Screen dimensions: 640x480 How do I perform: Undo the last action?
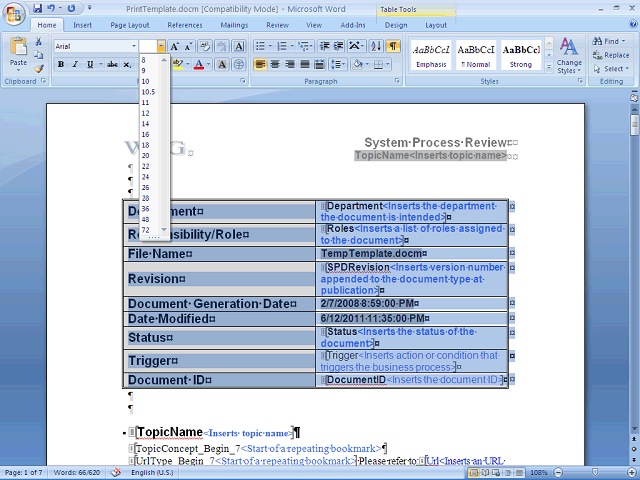coord(51,8)
